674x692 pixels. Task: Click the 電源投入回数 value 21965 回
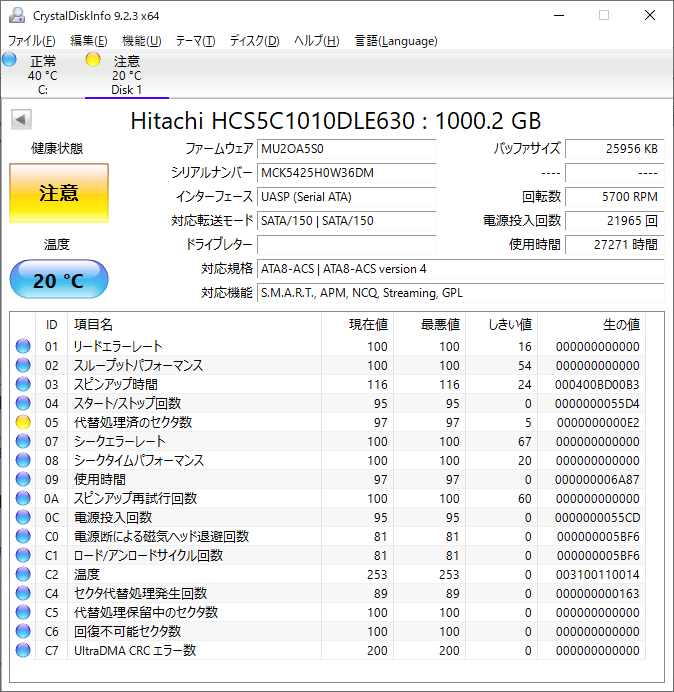pyautogui.click(x=615, y=221)
